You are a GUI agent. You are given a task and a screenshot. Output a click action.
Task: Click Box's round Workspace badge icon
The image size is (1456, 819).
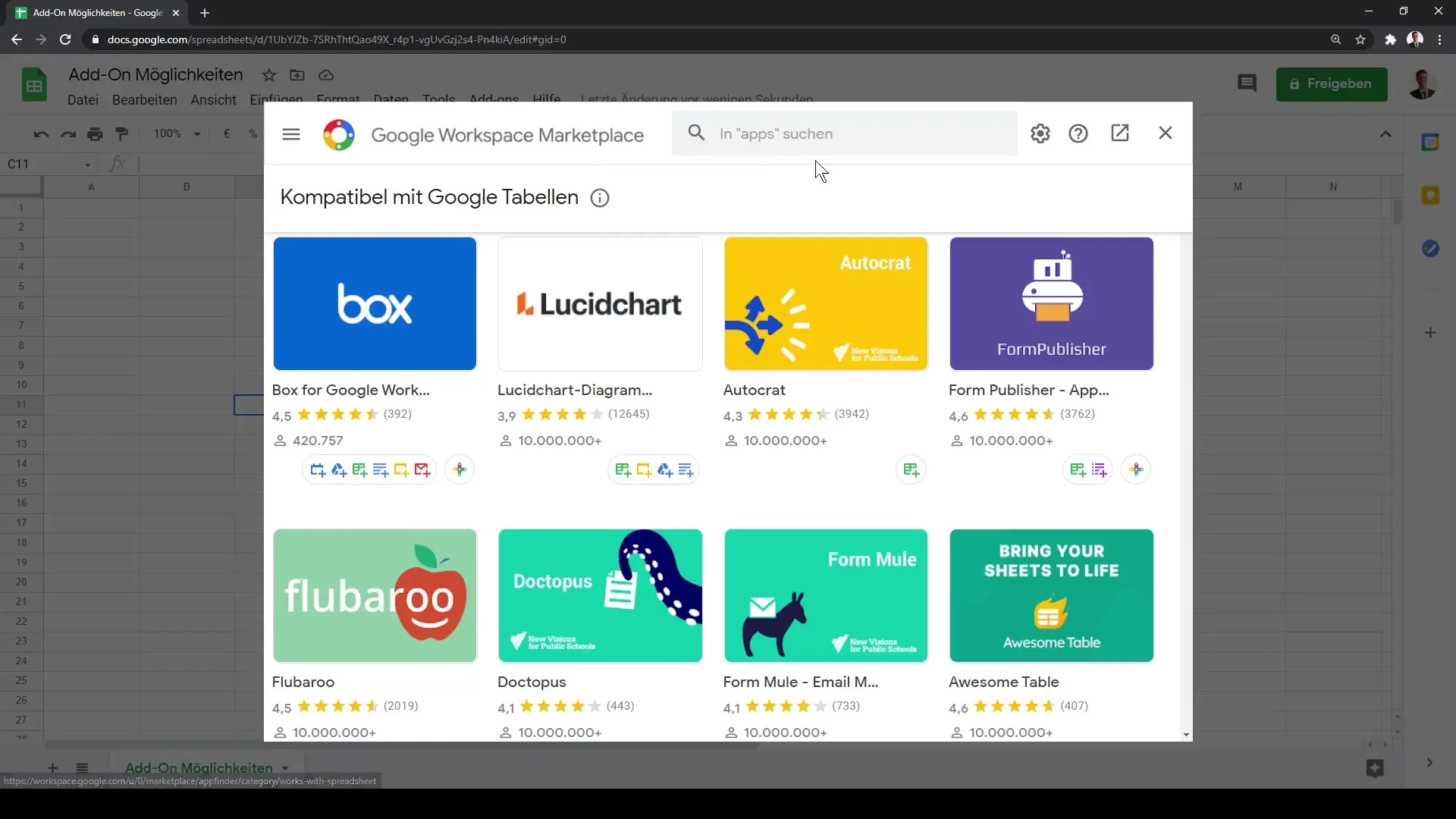(460, 470)
